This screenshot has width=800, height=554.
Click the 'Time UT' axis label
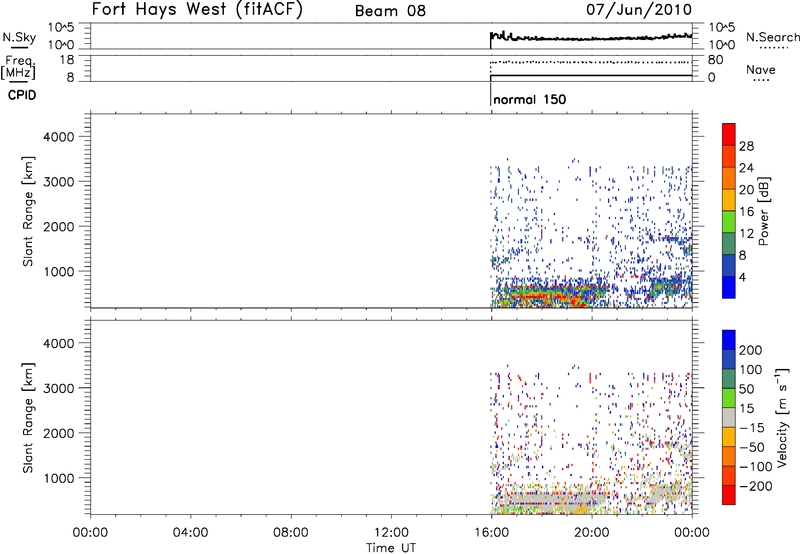click(x=391, y=547)
